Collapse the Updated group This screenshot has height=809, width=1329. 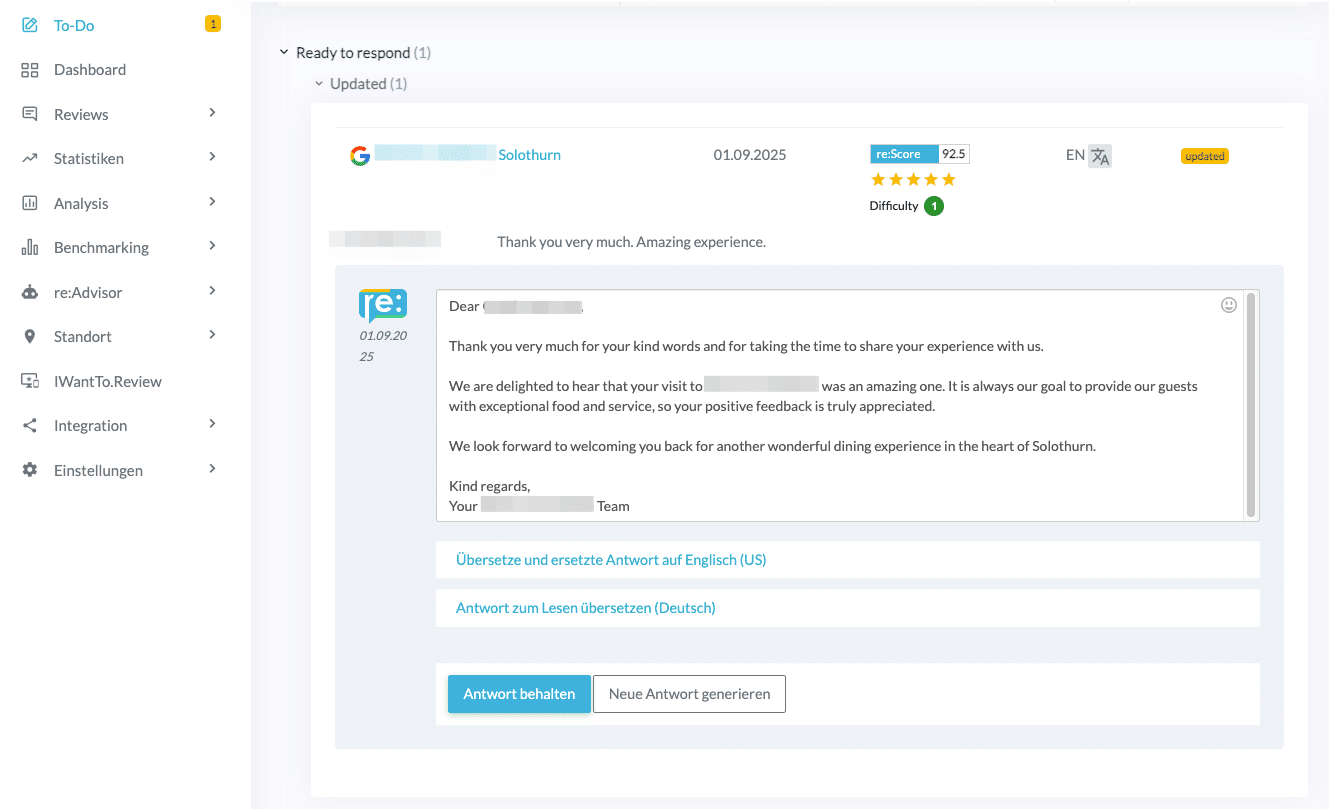point(319,84)
